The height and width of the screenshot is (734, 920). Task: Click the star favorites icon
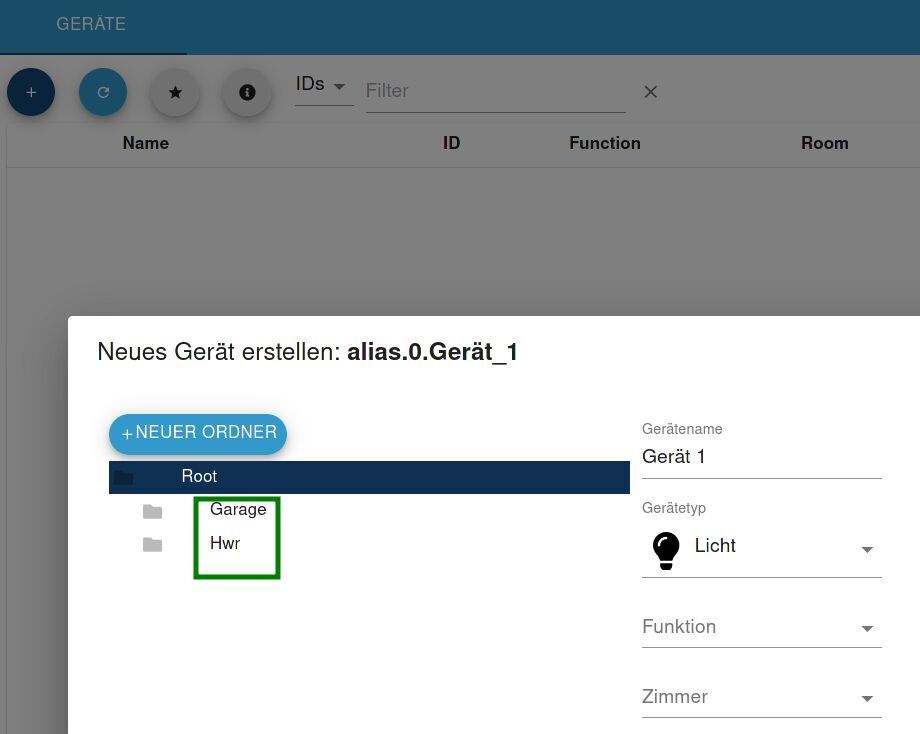click(x=175, y=92)
